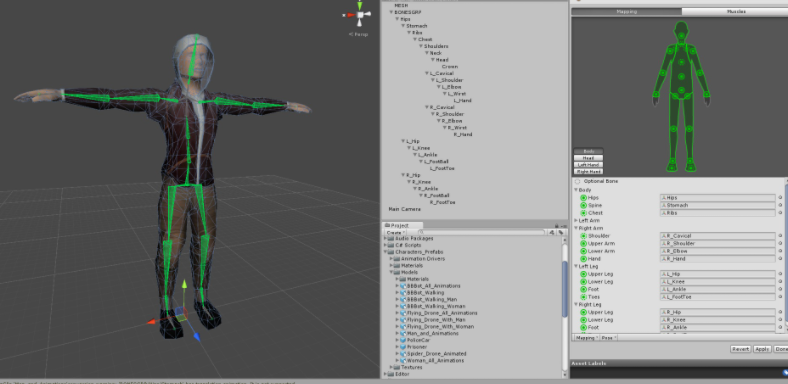Select Left Hand view in avatar diagram
Screen dimensions: 788x384
(x=588, y=165)
